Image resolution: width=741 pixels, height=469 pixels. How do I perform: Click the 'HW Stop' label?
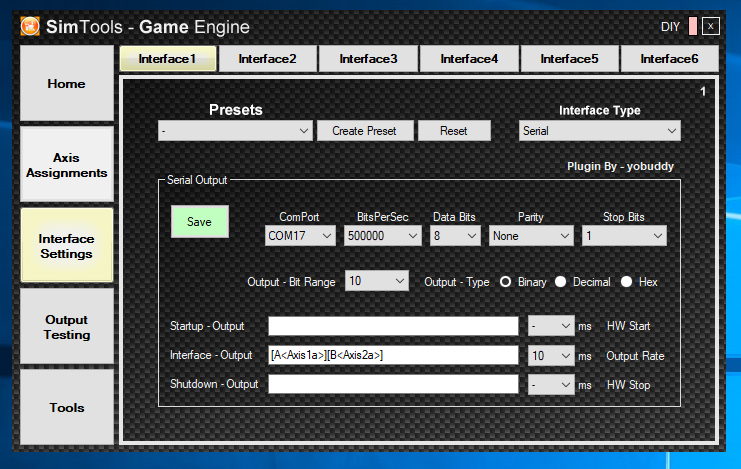(x=629, y=385)
